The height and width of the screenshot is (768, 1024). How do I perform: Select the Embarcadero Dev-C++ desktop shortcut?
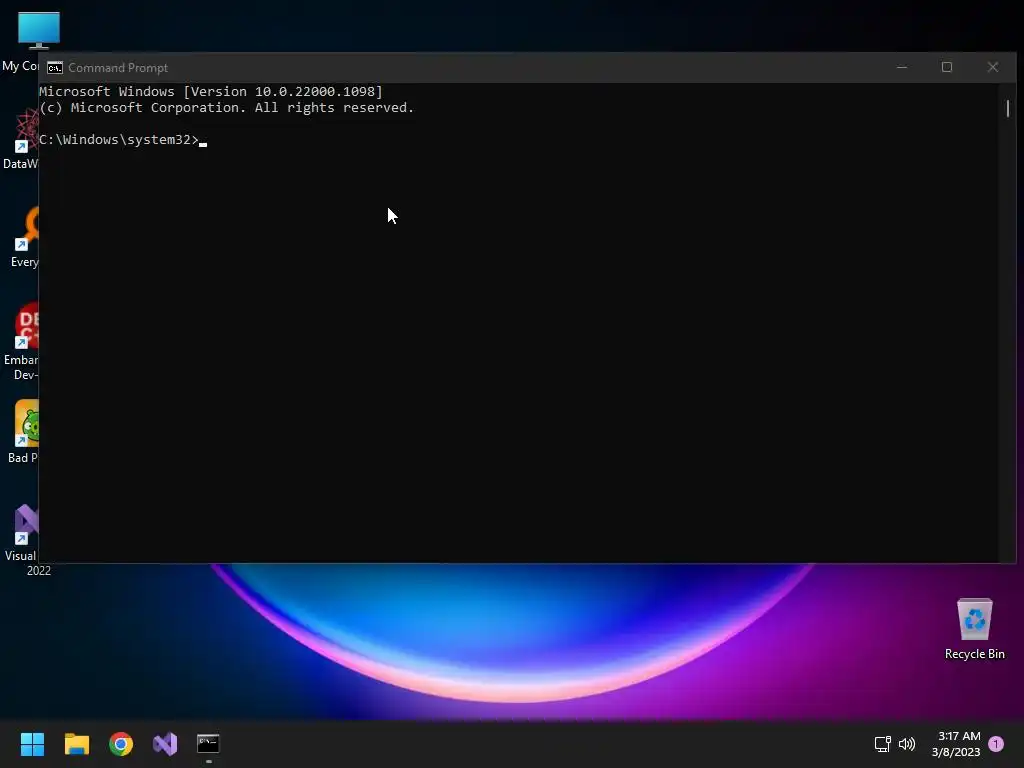pyautogui.click(x=22, y=342)
